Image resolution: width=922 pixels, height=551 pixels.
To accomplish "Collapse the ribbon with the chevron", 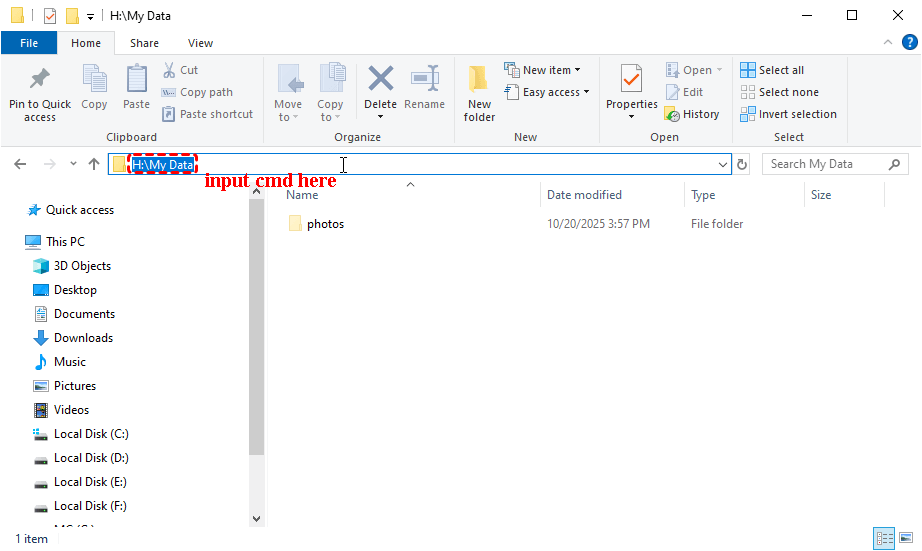I will point(886,43).
